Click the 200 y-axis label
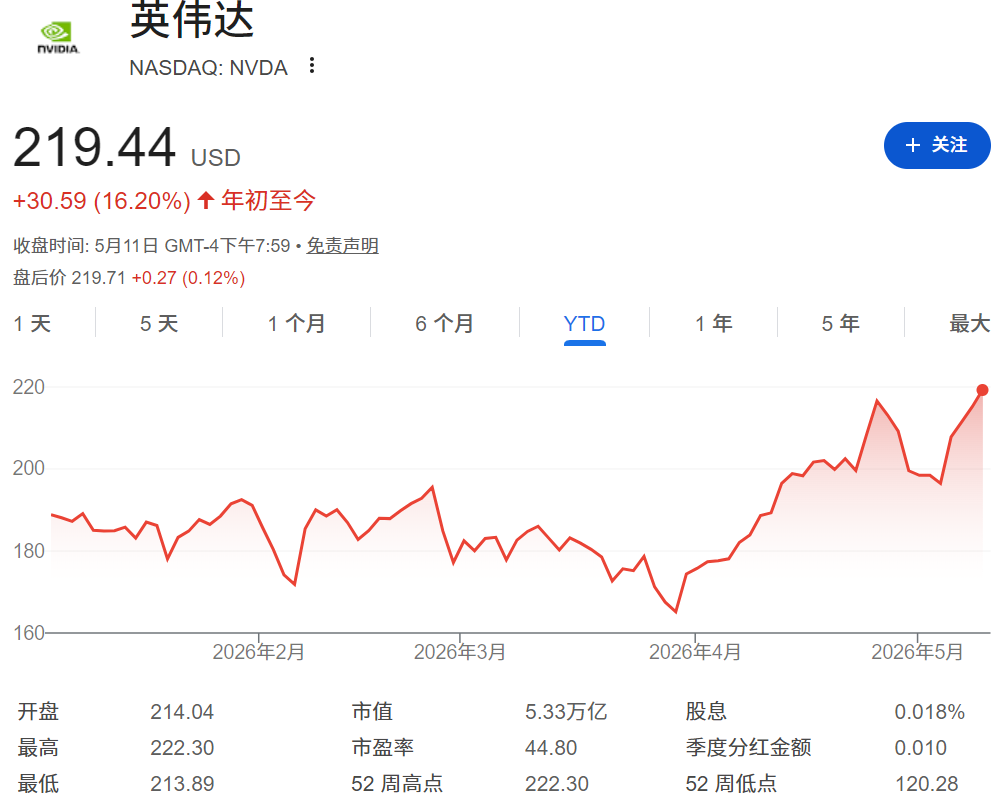Screen dimensions: 1003x795 [x=29, y=468]
